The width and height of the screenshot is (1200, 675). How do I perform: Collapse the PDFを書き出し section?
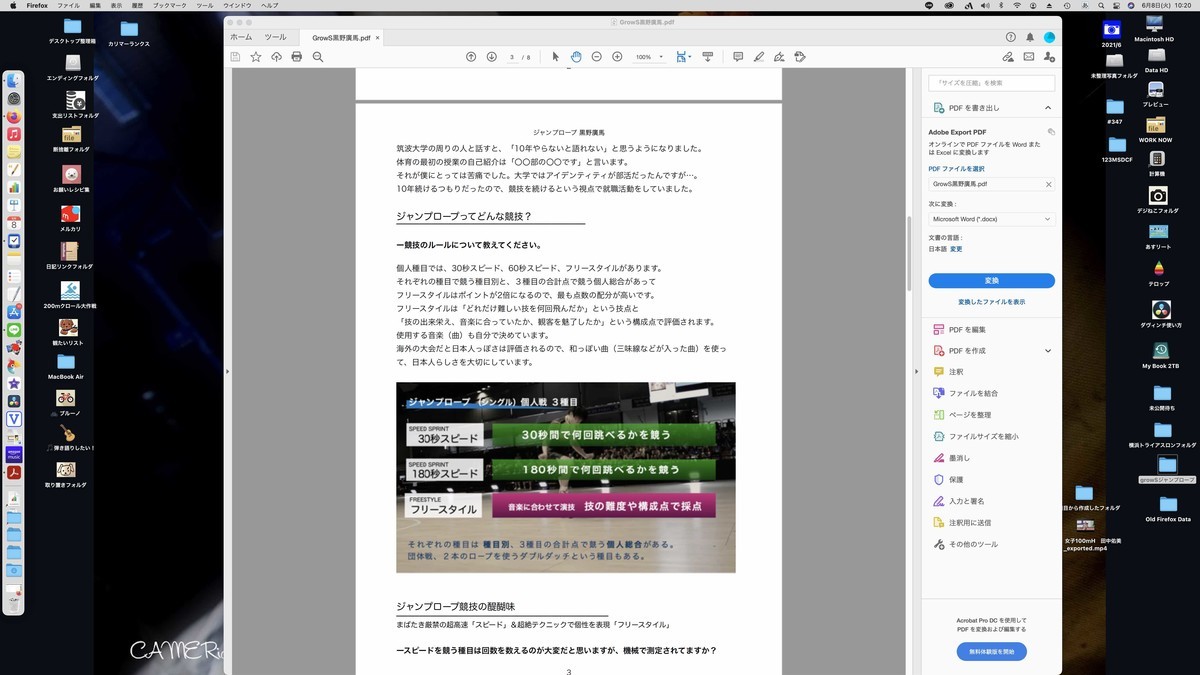(1048, 107)
